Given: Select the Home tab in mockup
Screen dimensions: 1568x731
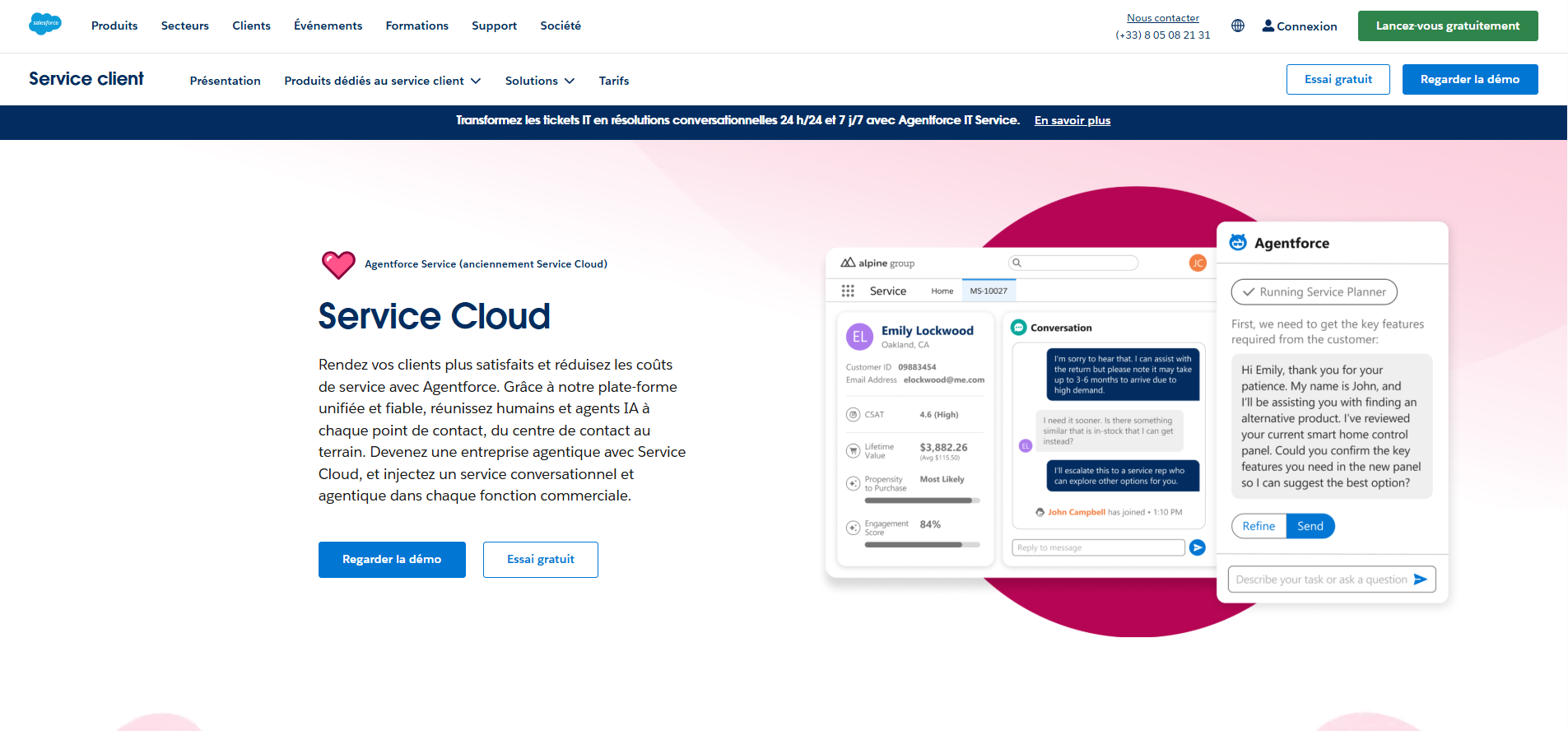Looking at the screenshot, I should point(942,291).
